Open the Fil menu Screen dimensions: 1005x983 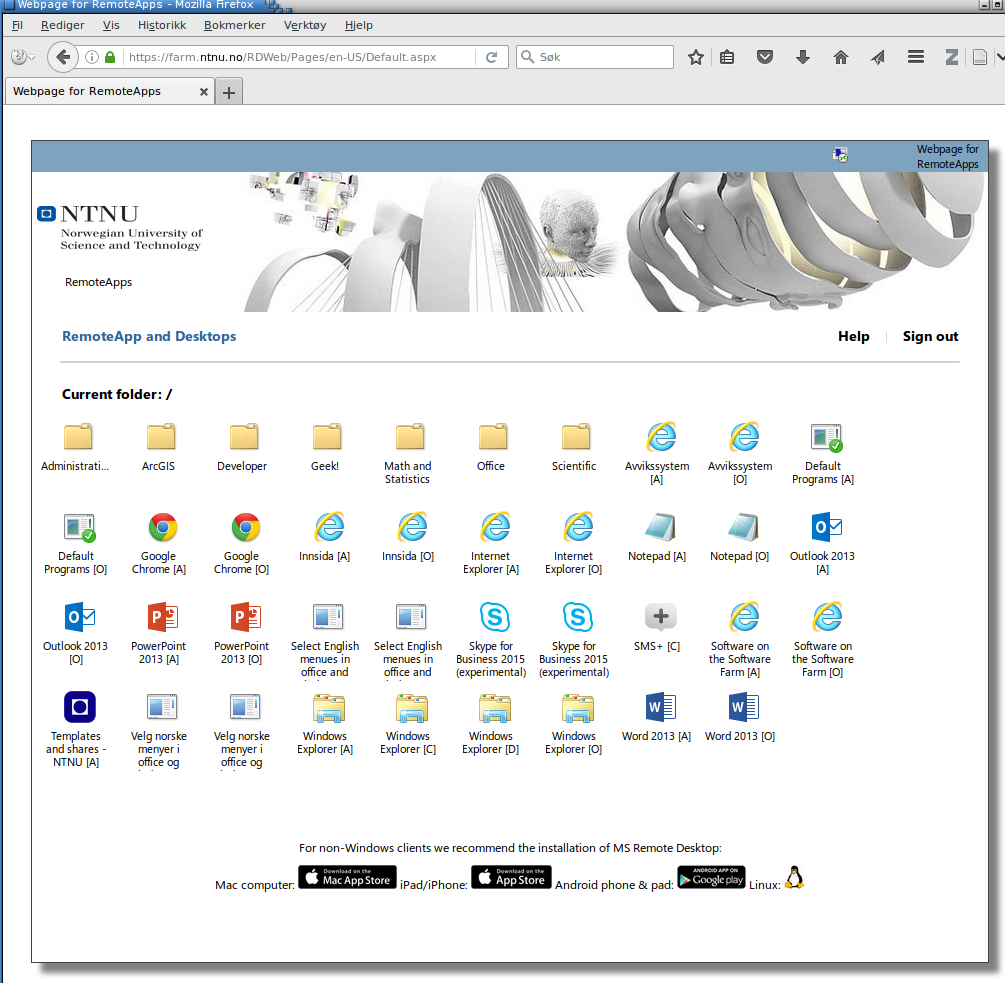tap(17, 25)
